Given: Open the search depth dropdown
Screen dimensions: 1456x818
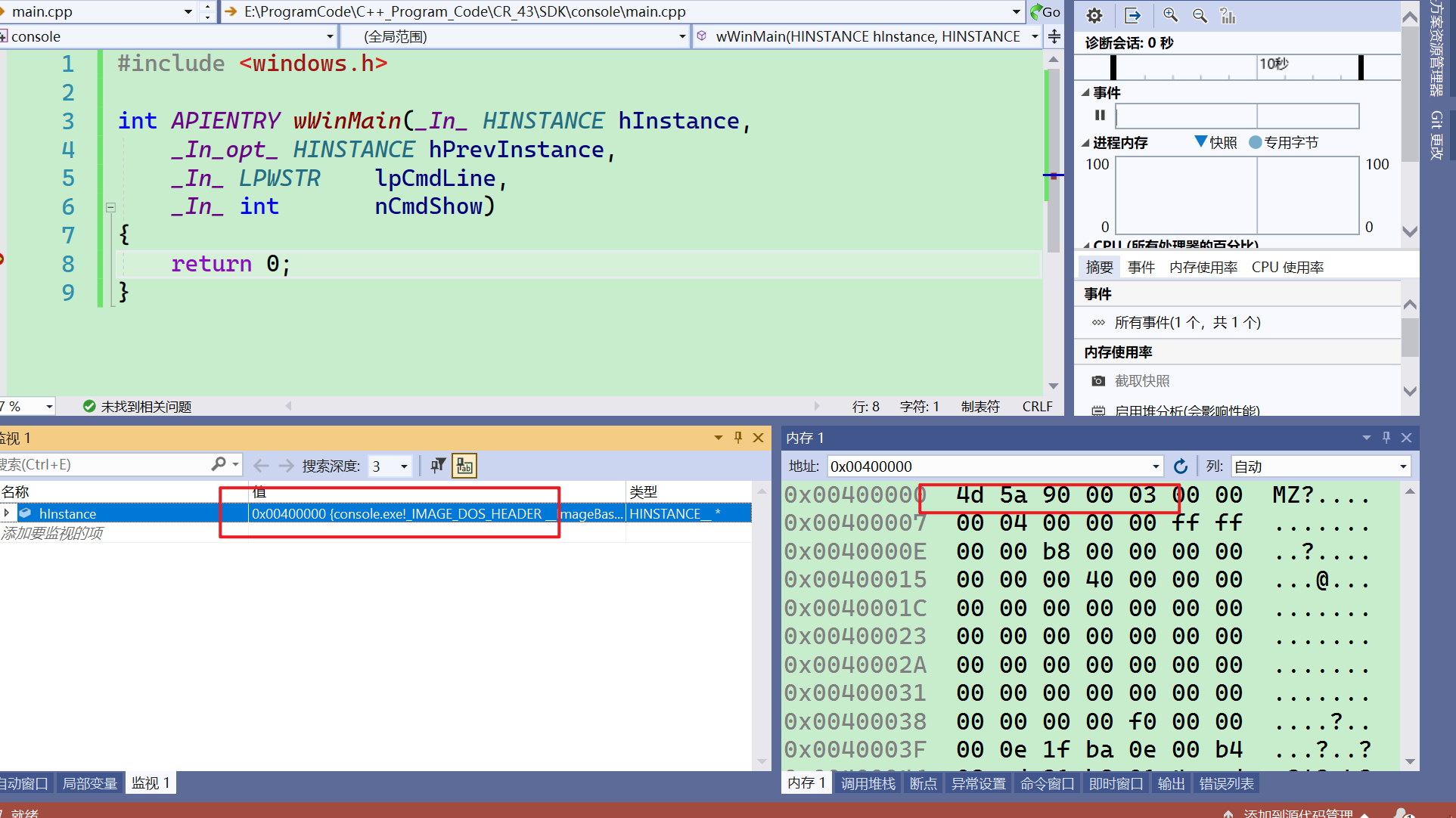Looking at the screenshot, I should [404, 466].
